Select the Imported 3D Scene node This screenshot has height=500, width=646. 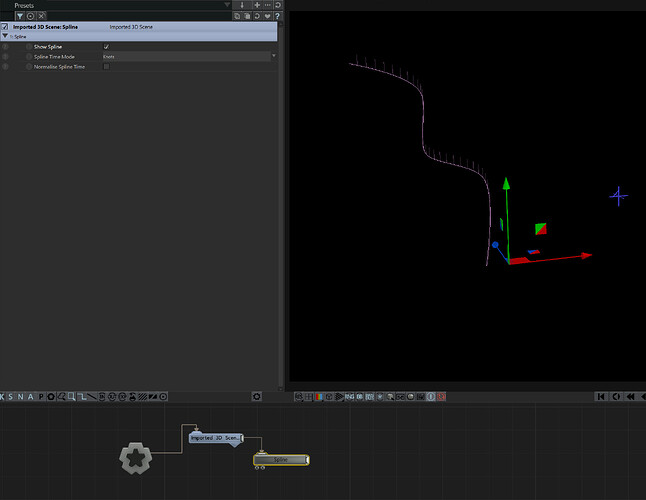(216, 438)
